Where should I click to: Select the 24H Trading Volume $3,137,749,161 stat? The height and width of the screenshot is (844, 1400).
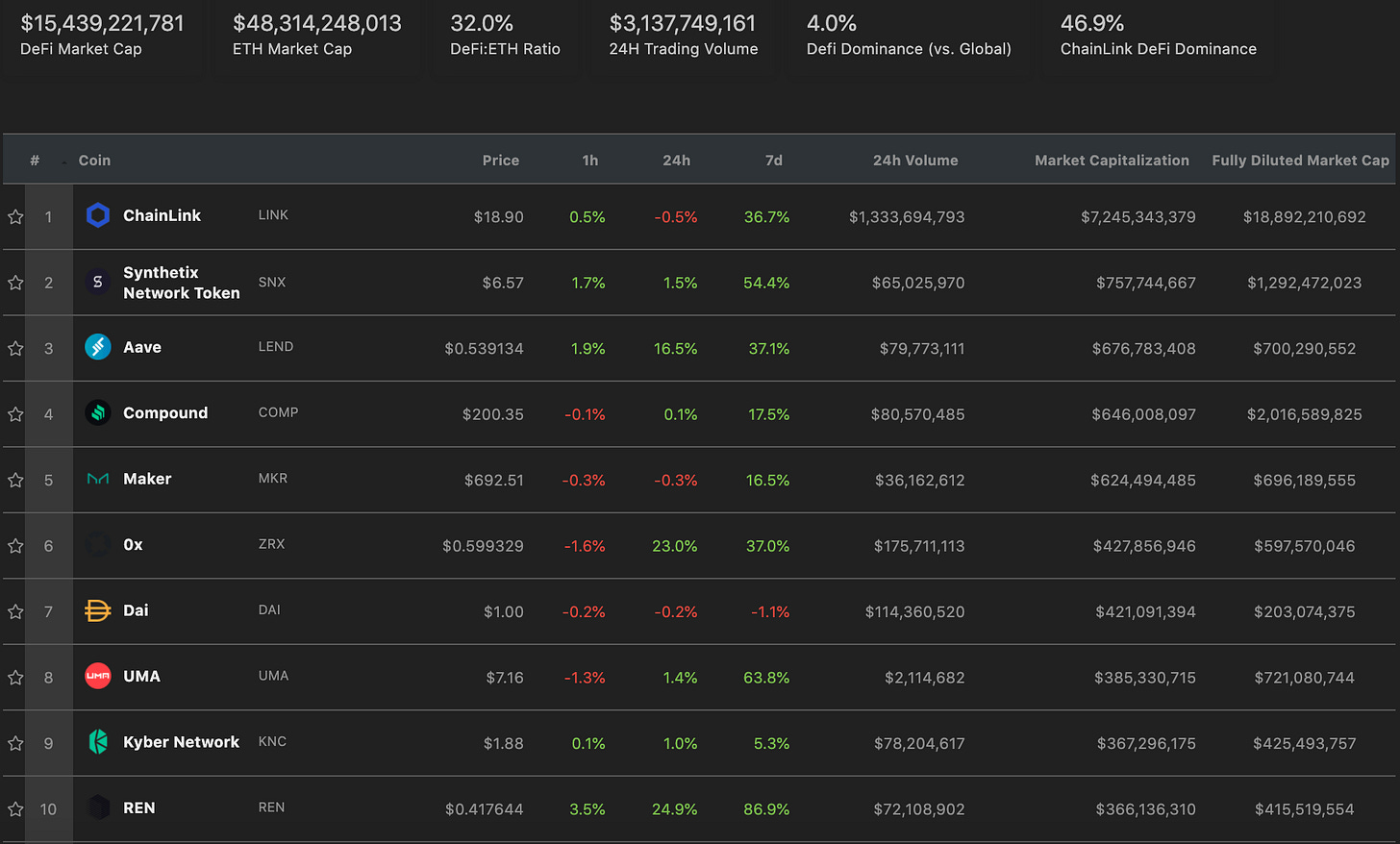pyautogui.click(x=684, y=35)
